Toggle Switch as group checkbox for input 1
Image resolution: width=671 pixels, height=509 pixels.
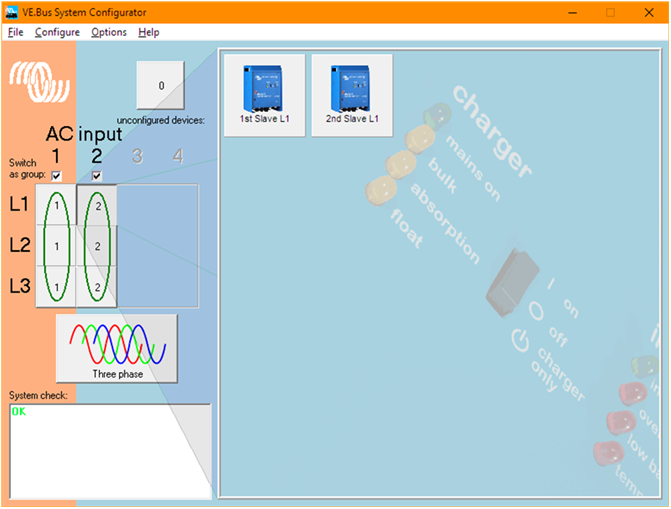click(x=56, y=176)
